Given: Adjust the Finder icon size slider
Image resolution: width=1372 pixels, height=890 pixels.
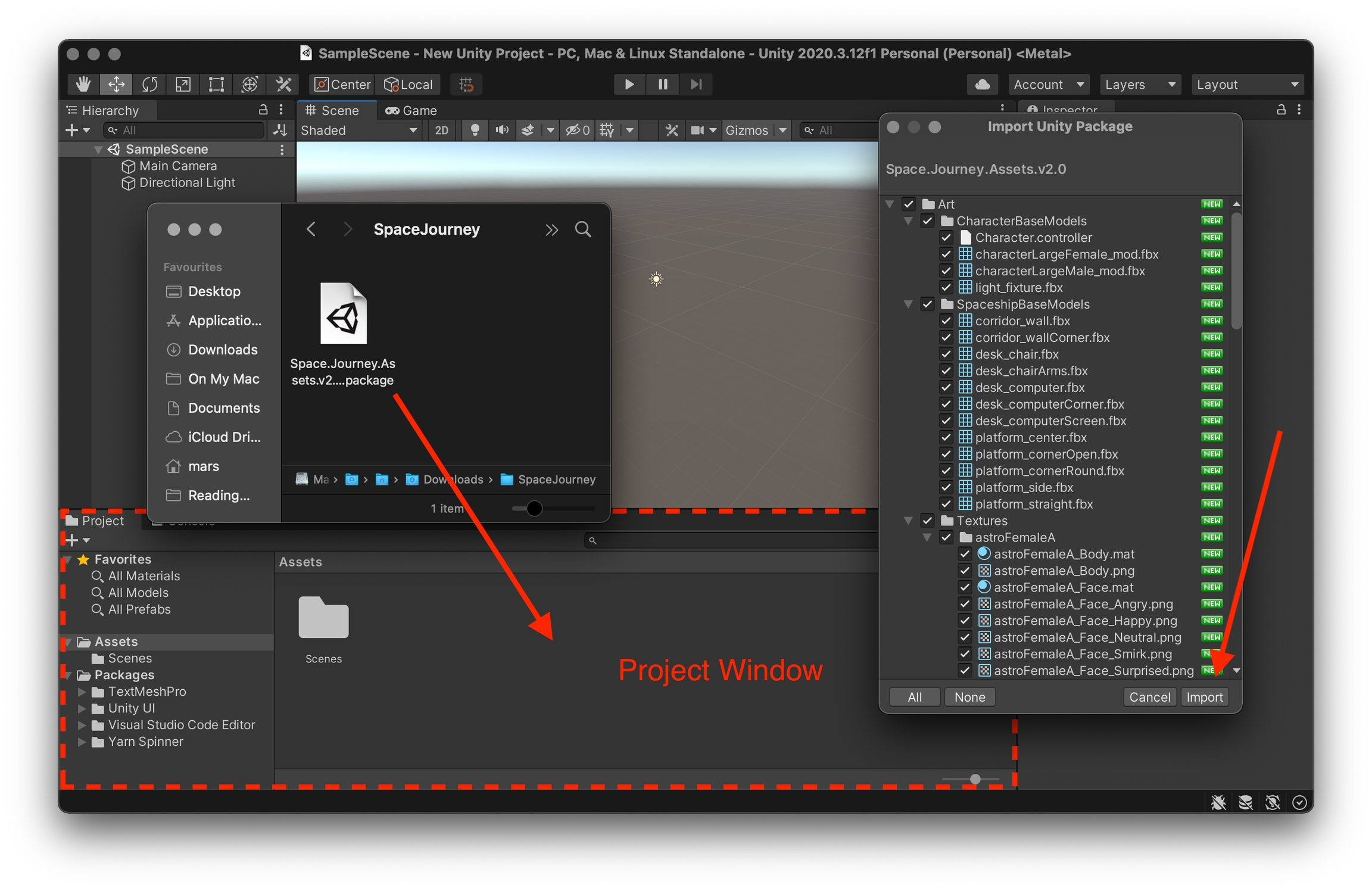Looking at the screenshot, I should click(534, 508).
